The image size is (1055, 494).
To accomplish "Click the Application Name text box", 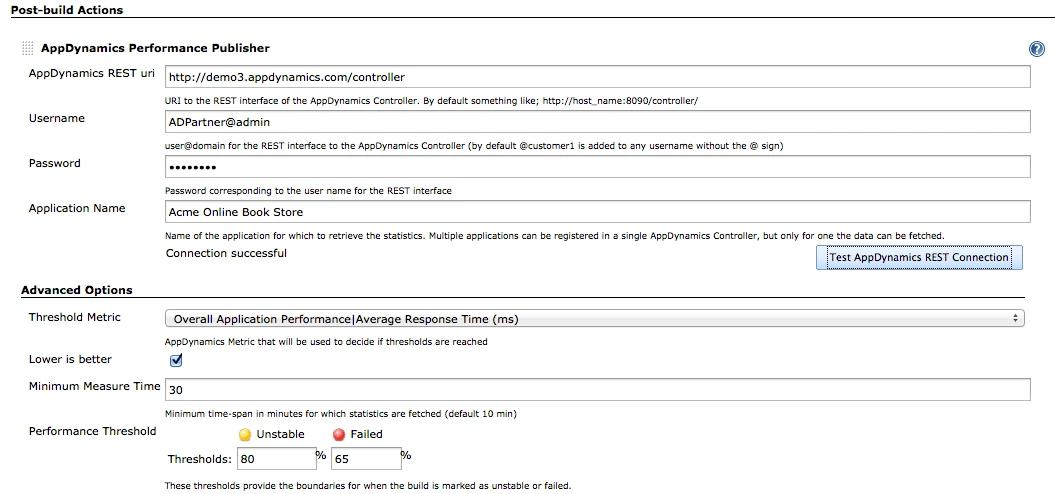I will 597,212.
